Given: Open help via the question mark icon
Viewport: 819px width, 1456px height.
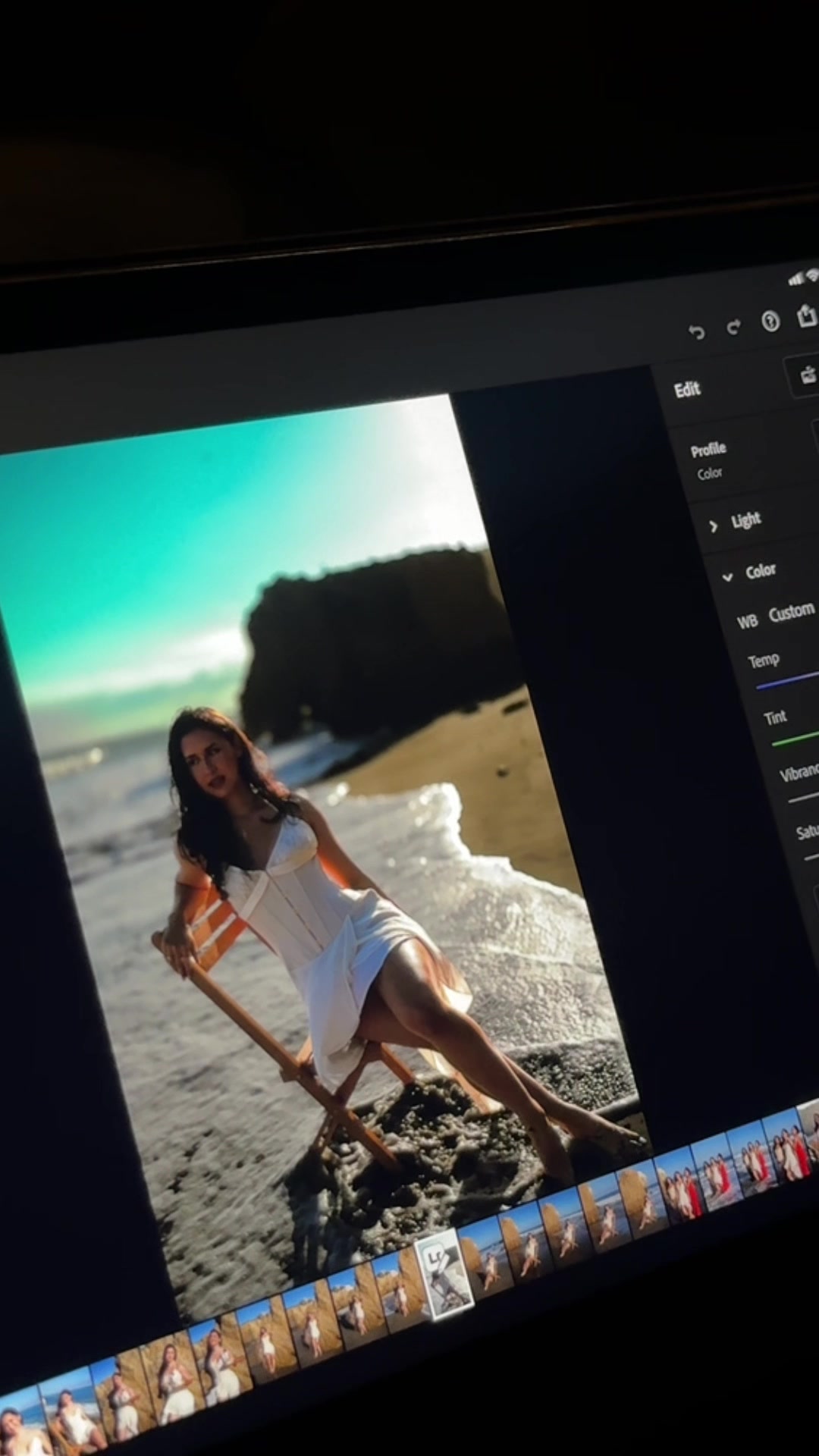Looking at the screenshot, I should click(770, 322).
